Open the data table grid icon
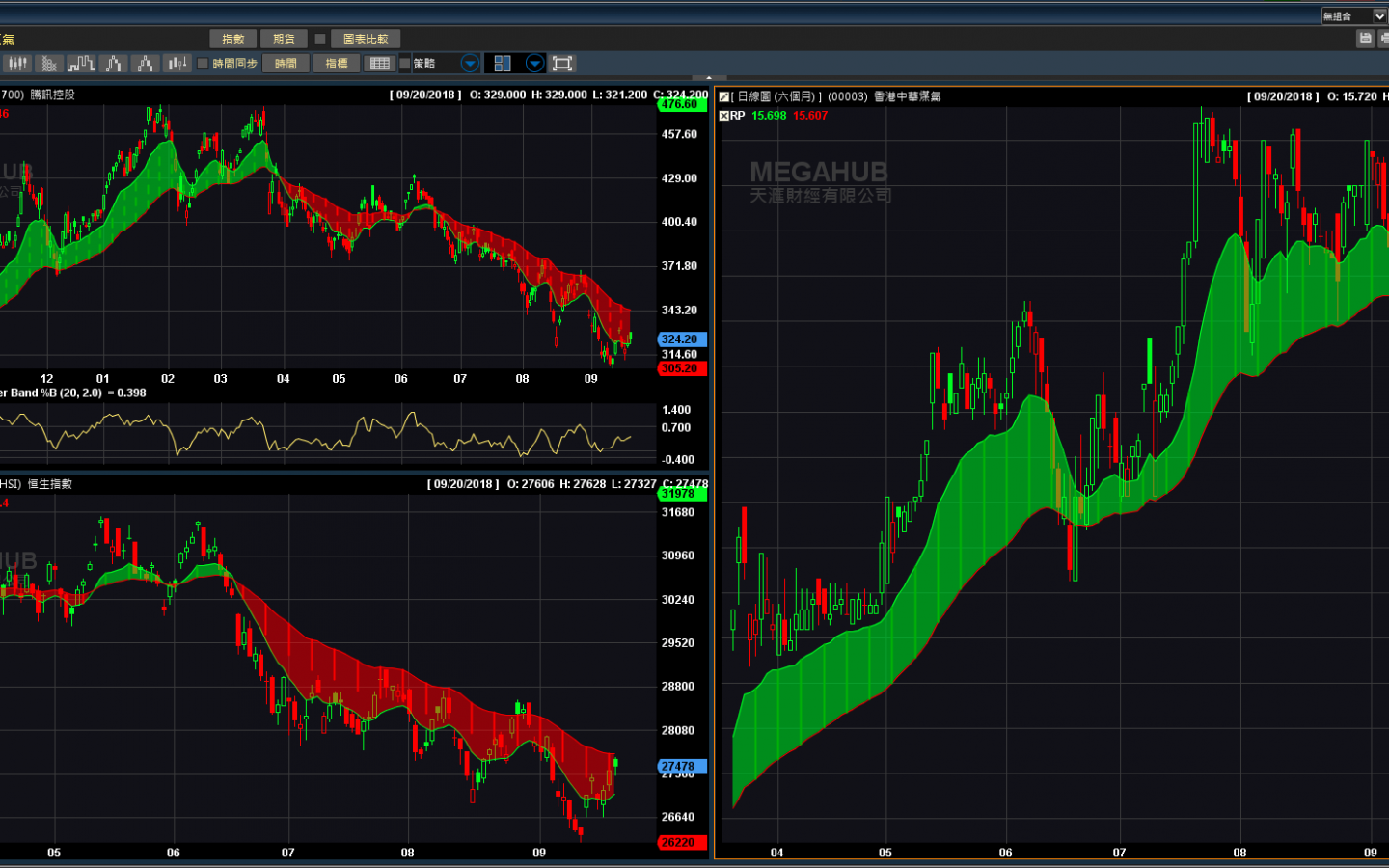Viewport: 1389px width, 868px height. tap(380, 64)
